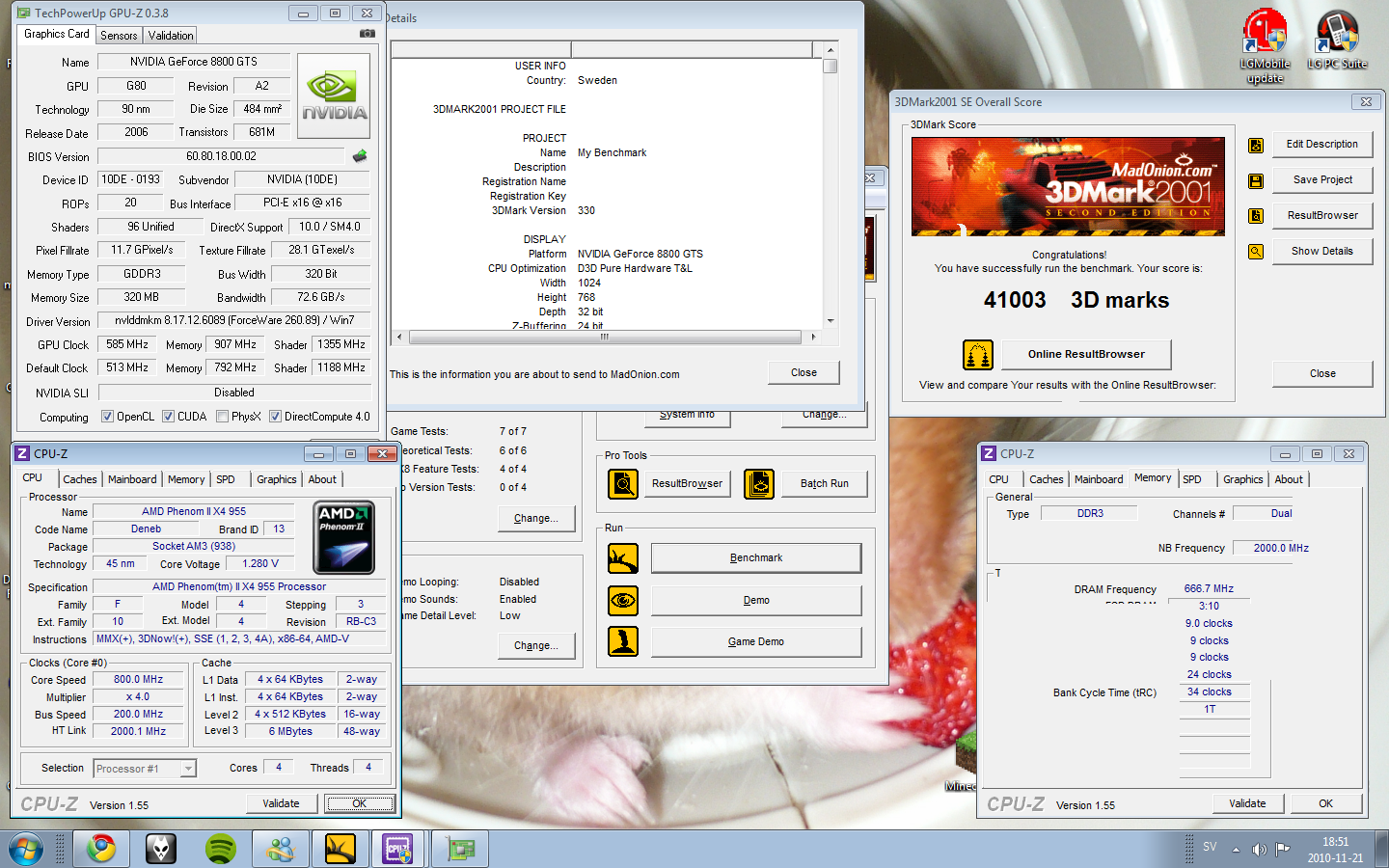Viewport: 1389px width, 868px height.
Task: Open the CPU tab in right CPU-Z
Action: (x=999, y=479)
